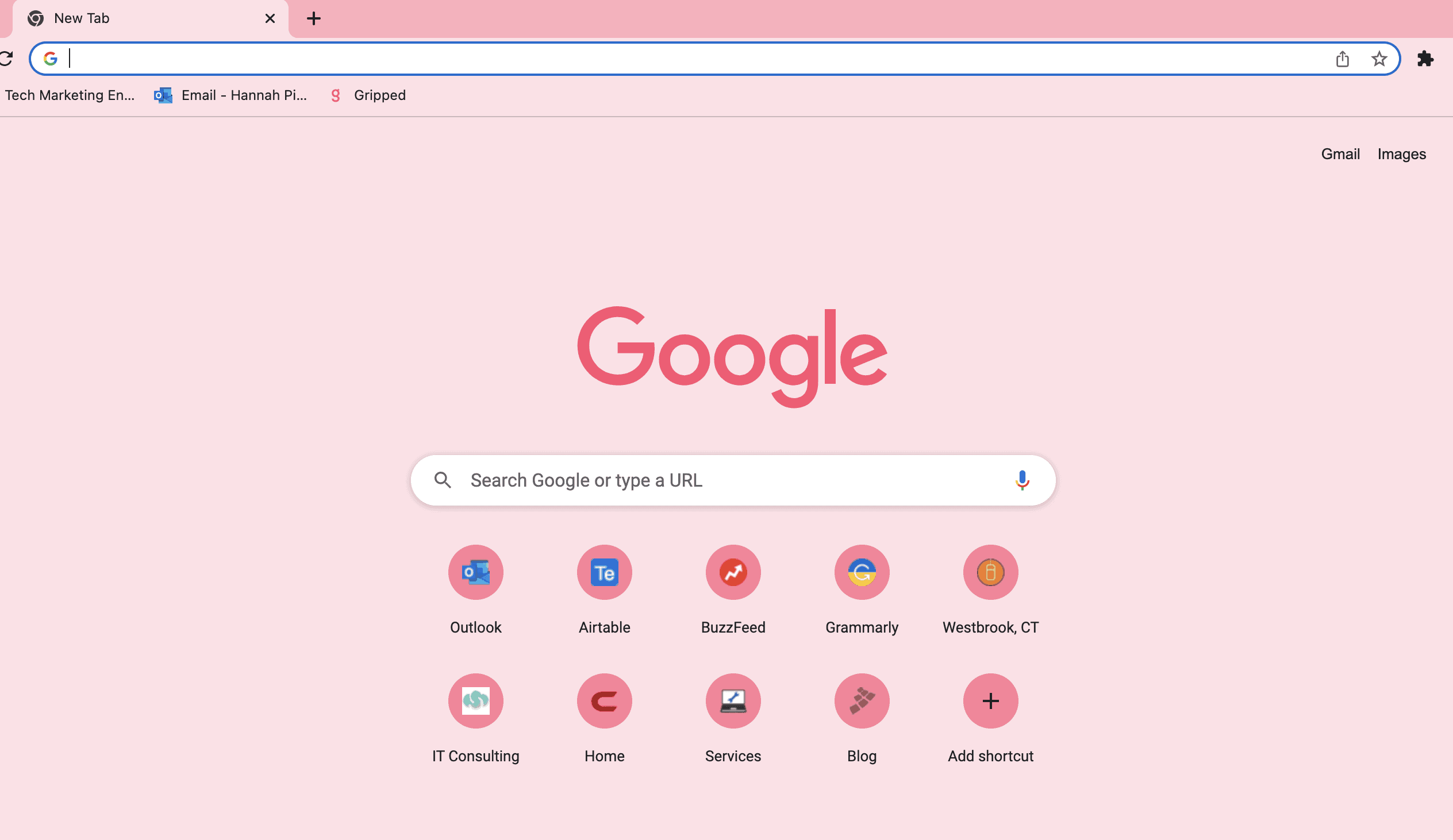Open the Extensions puzzle icon
1453x840 pixels.
[x=1425, y=59]
